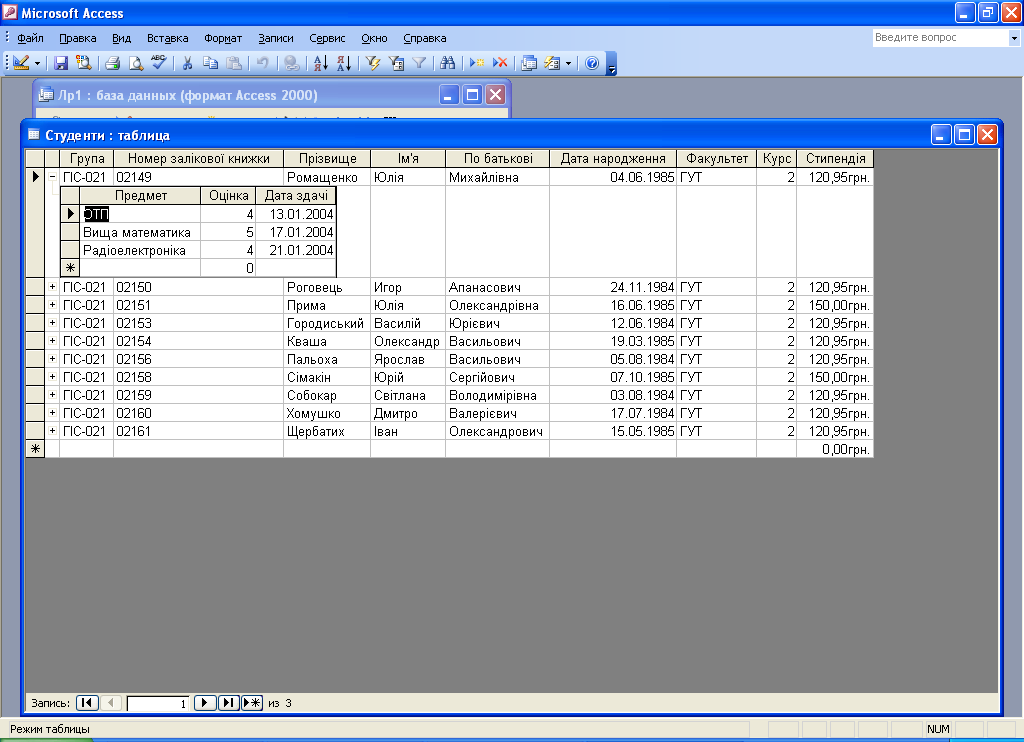Open the Вид menu
This screenshot has width=1024, height=742.
point(121,38)
